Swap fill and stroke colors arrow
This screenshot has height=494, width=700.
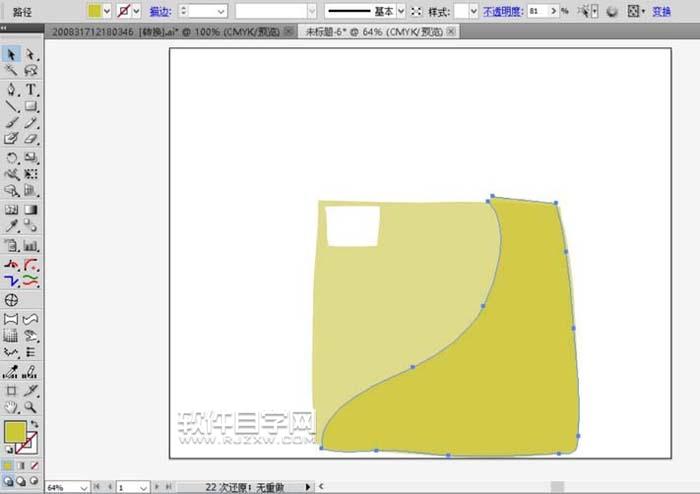[x=35, y=424]
